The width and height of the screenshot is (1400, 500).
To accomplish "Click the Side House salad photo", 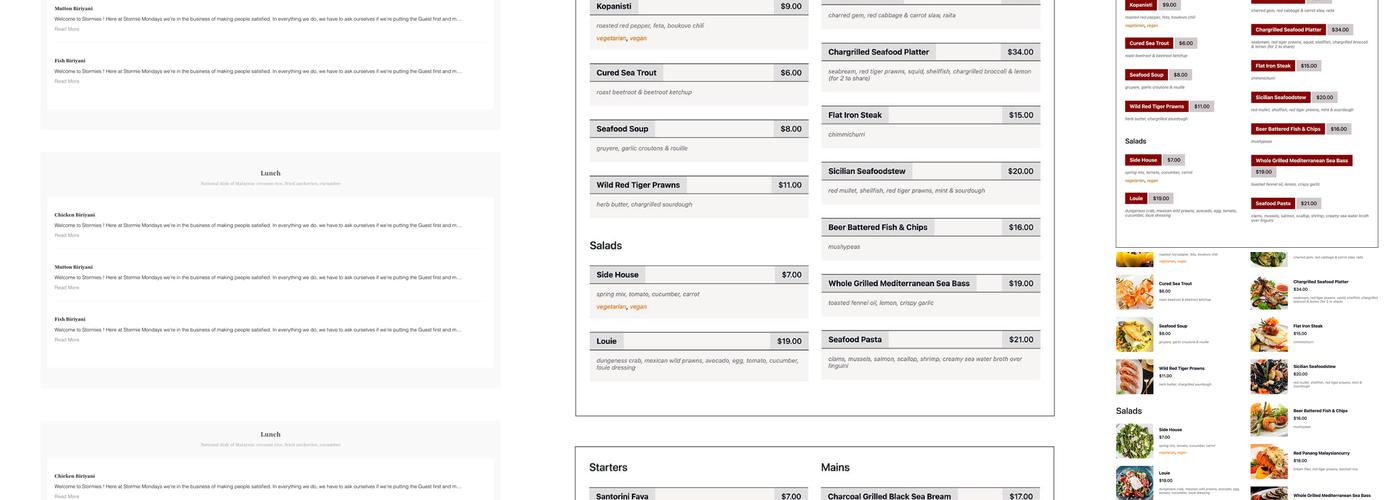I will coord(1134,440).
